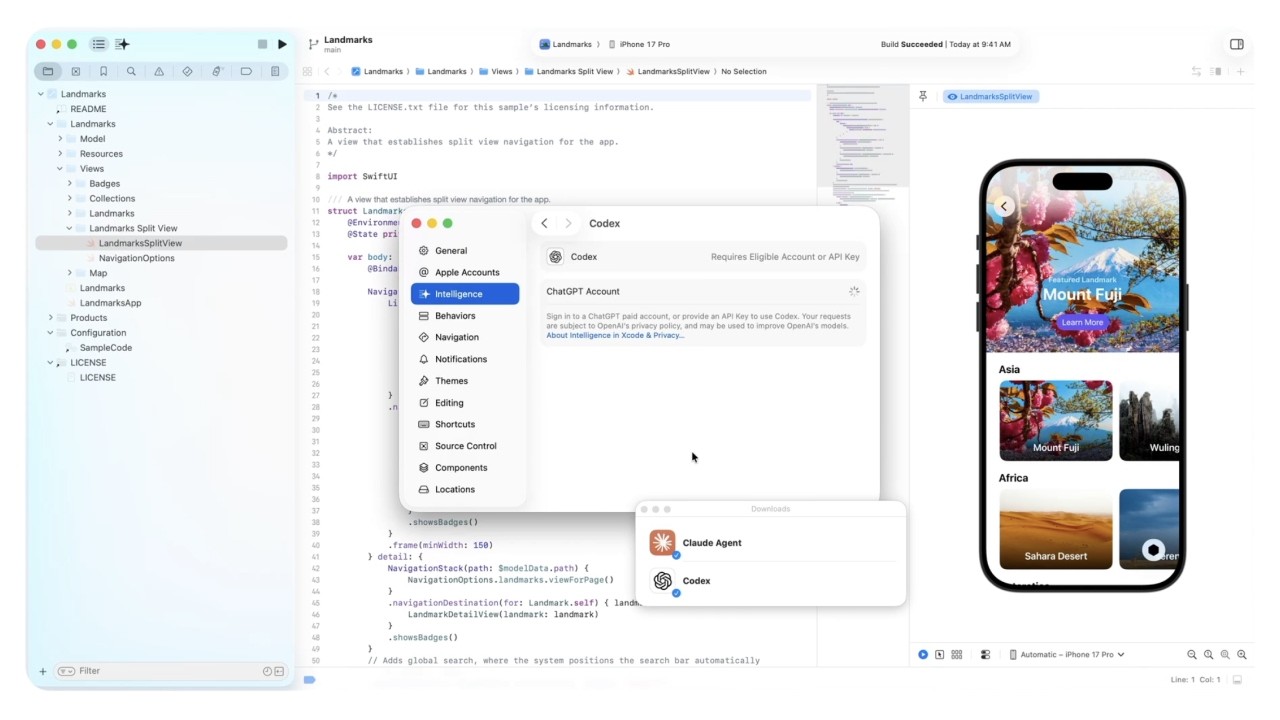
Task: Open the test navigator diamond icon
Action: point(187,72)
